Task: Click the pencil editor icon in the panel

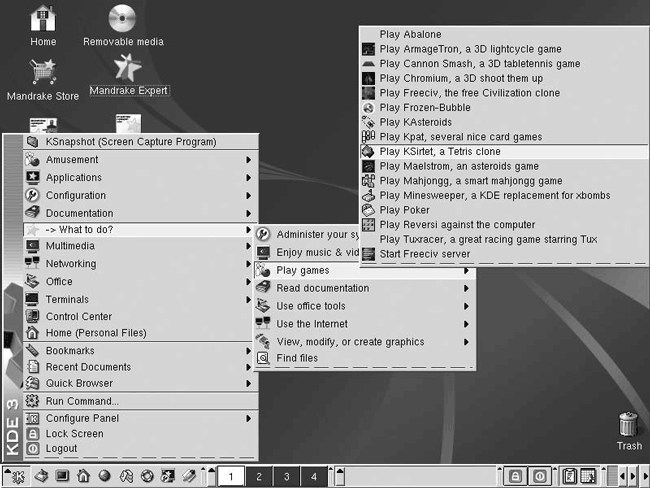Action: pos(189,476)
